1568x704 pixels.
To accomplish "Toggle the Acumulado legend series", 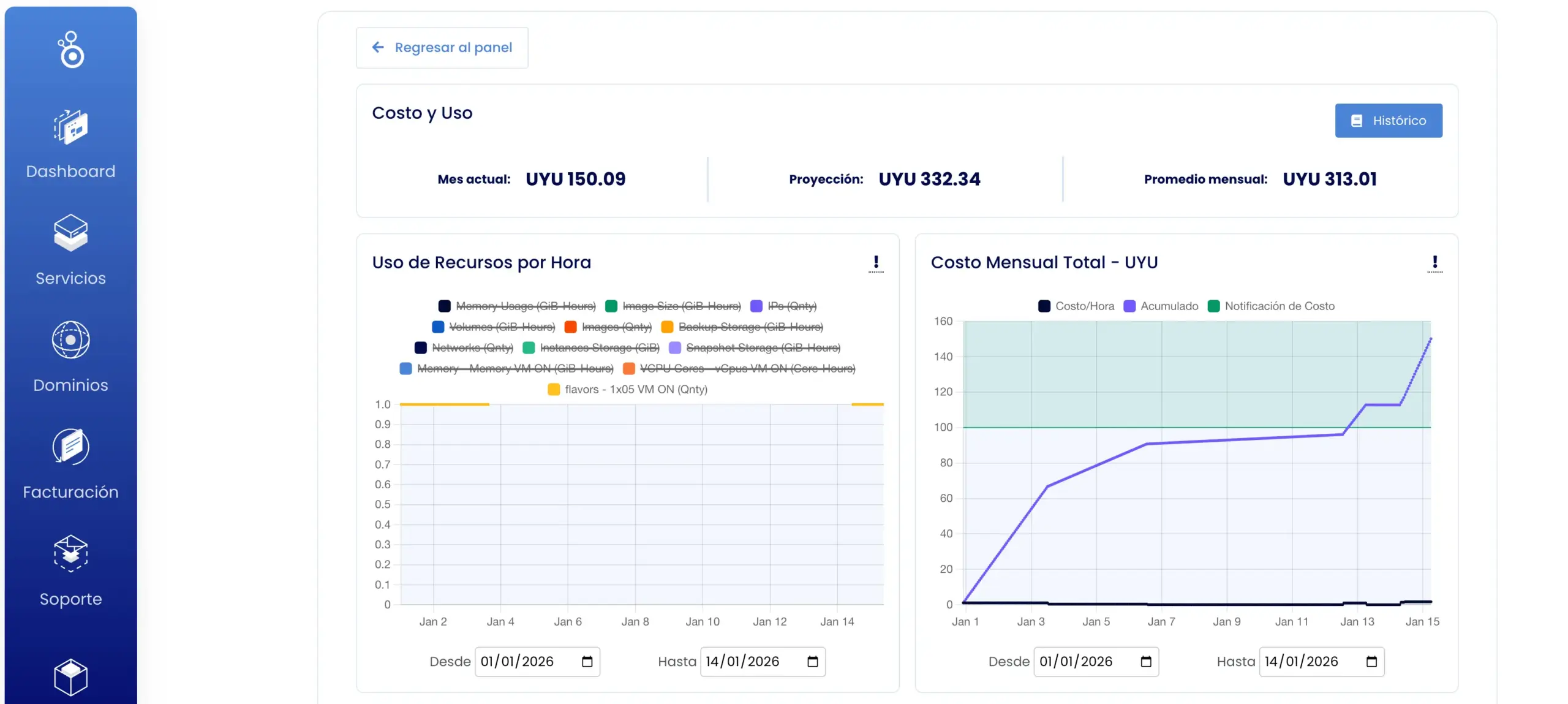I will pyautogui.click(x=1169, y=306).
